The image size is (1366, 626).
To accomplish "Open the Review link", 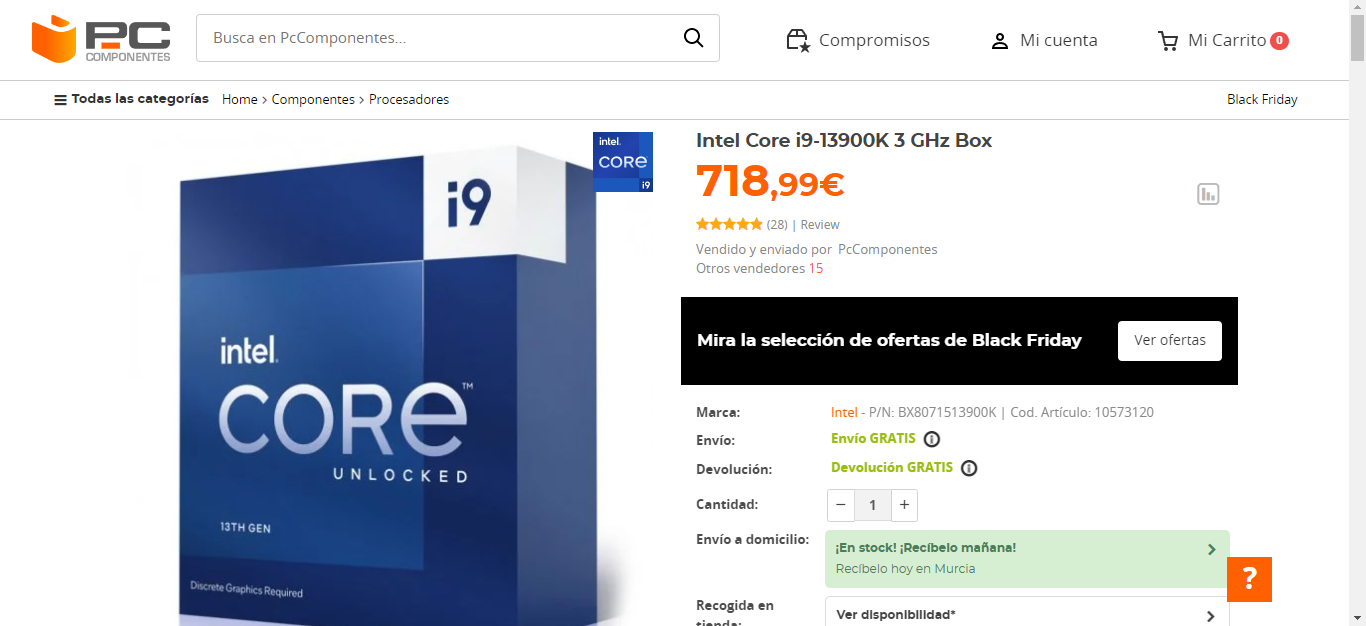I will [x=820, y=225].
